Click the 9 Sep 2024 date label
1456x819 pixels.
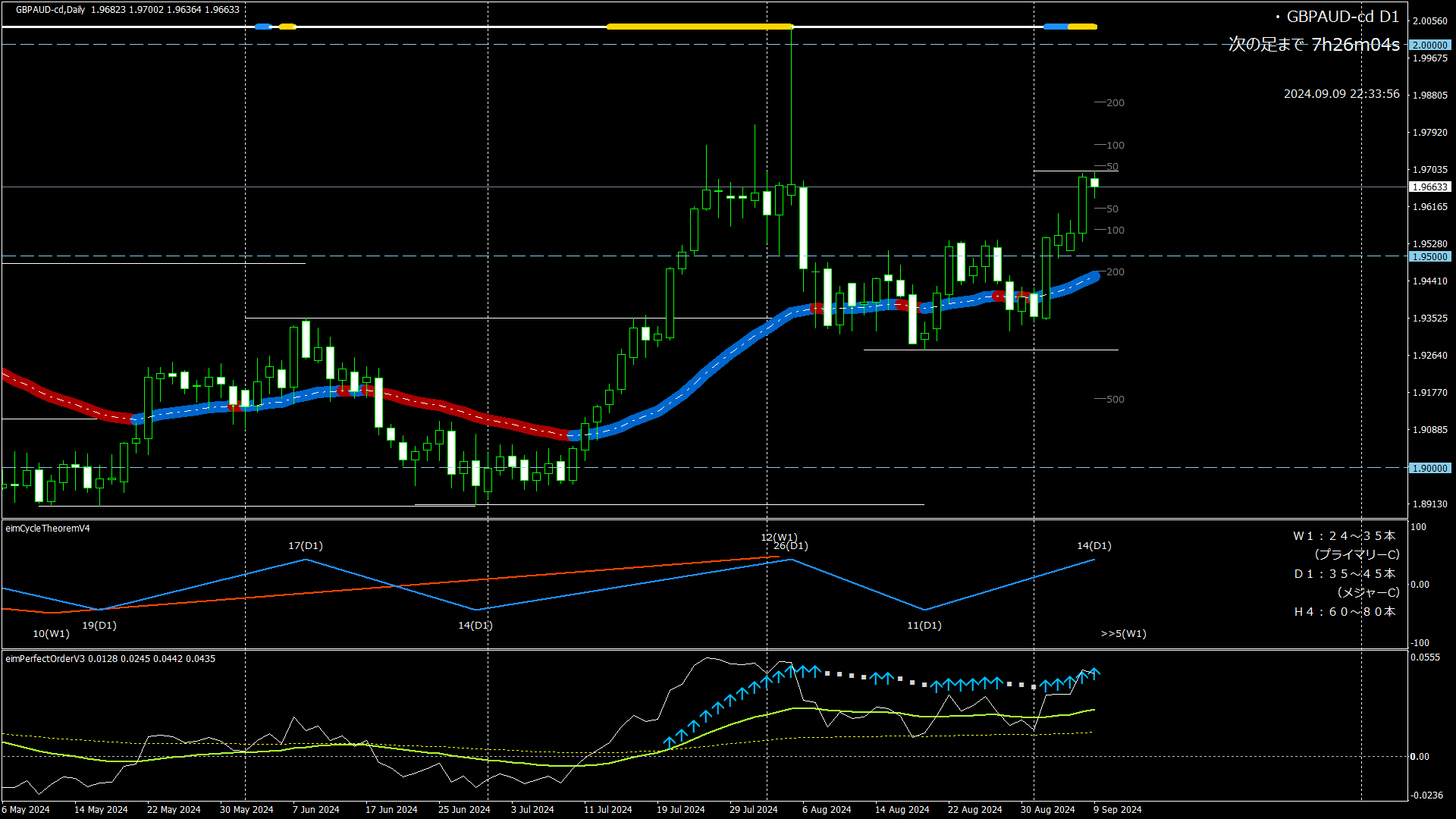pyautogui.click(x=1117, y=810)
